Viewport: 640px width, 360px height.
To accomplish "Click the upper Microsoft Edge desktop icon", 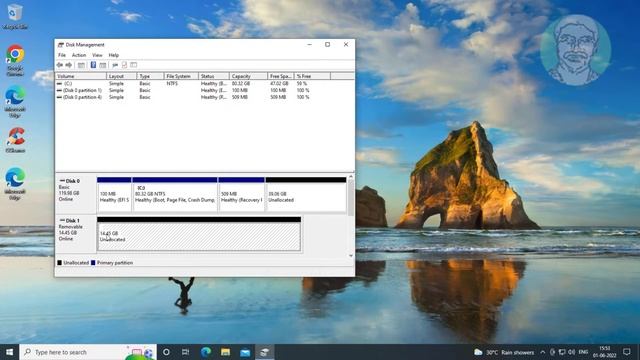I will tap(15, 102).
